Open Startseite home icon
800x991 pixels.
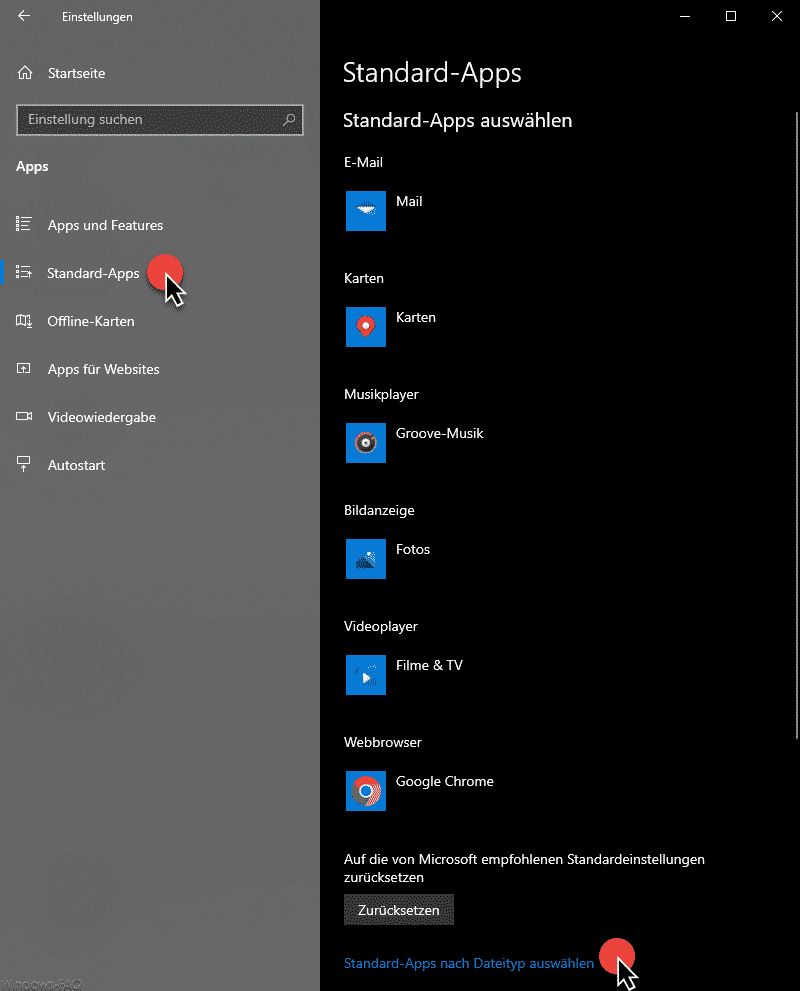point(25,73)
